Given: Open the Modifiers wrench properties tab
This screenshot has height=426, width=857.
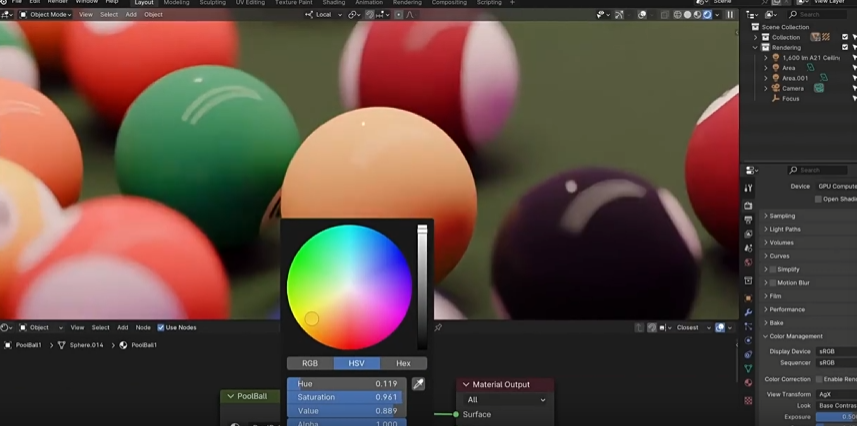Looking at the screenshot, I should 748,312.
